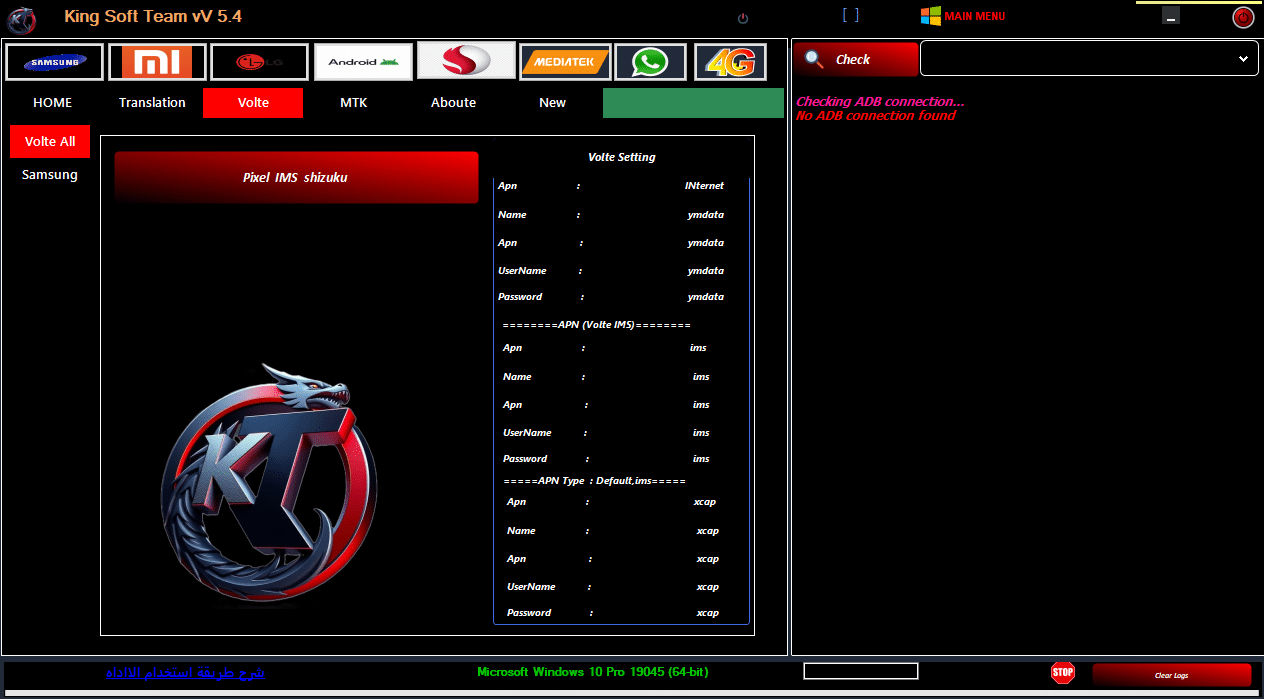Screen dimensions: 1264x699
Task: Click the green progress bar
Action: tap(693, 102)
